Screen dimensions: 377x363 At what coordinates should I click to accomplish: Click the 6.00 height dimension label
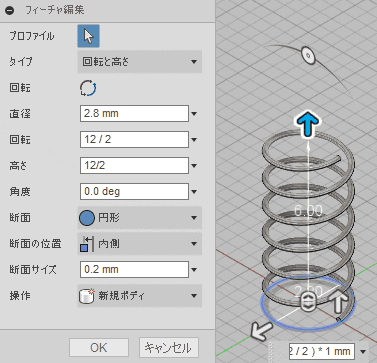[308, 211]
